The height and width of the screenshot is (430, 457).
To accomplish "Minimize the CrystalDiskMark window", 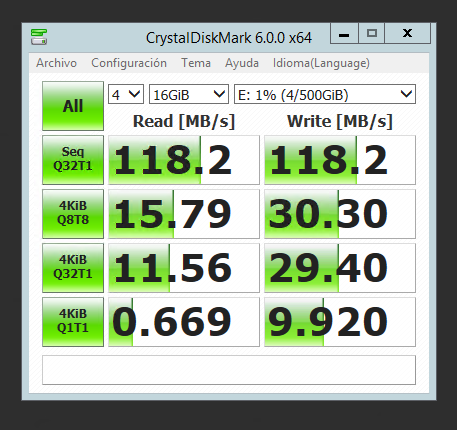I will [x=344, y=33].
